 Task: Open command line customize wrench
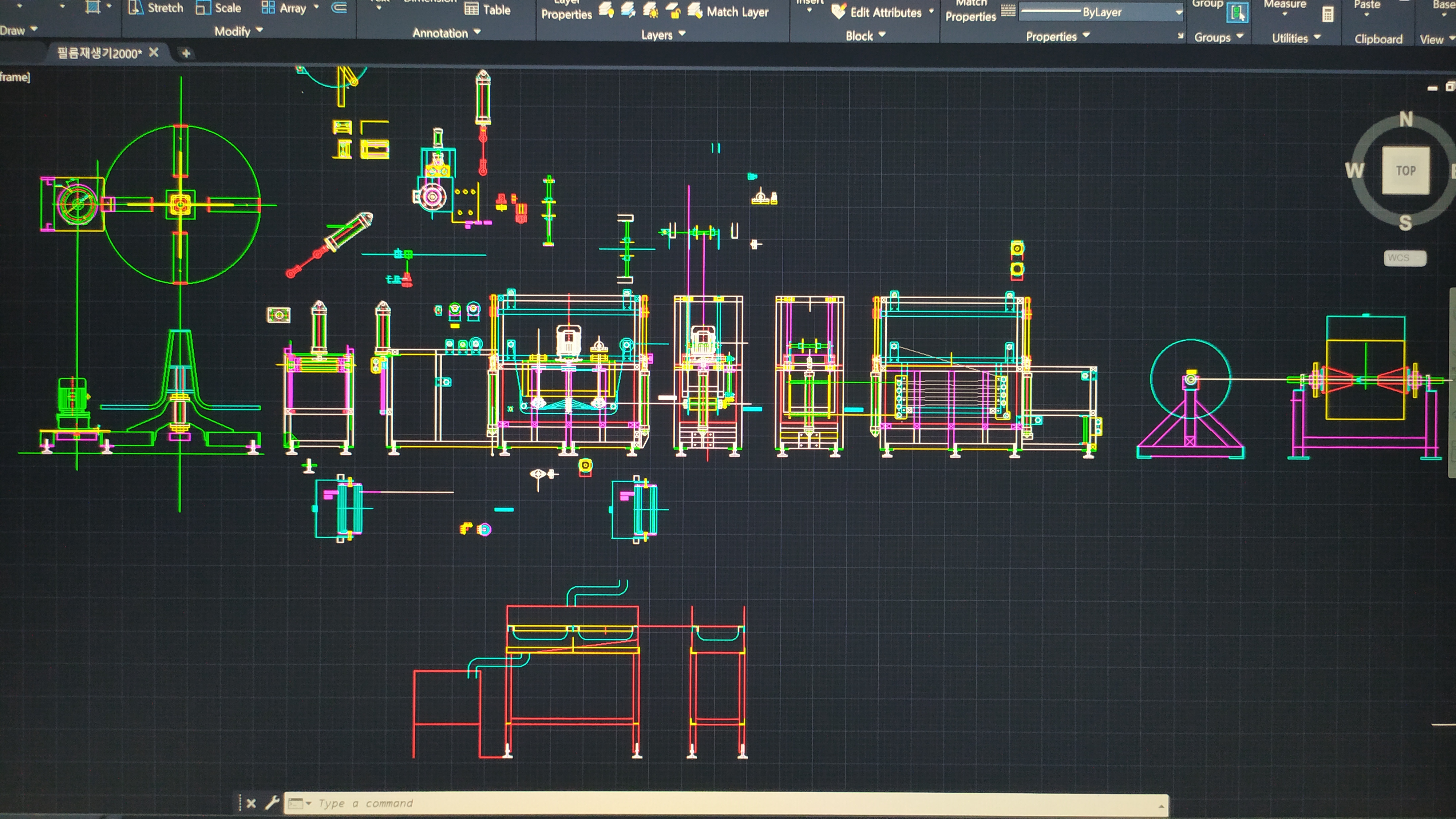[272, 803]
